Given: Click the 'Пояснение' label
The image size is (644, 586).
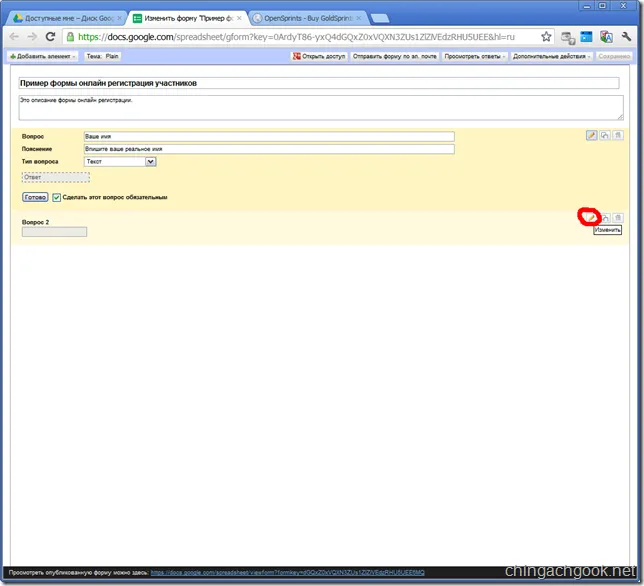Looking at the screenshot, I should 37,149.
